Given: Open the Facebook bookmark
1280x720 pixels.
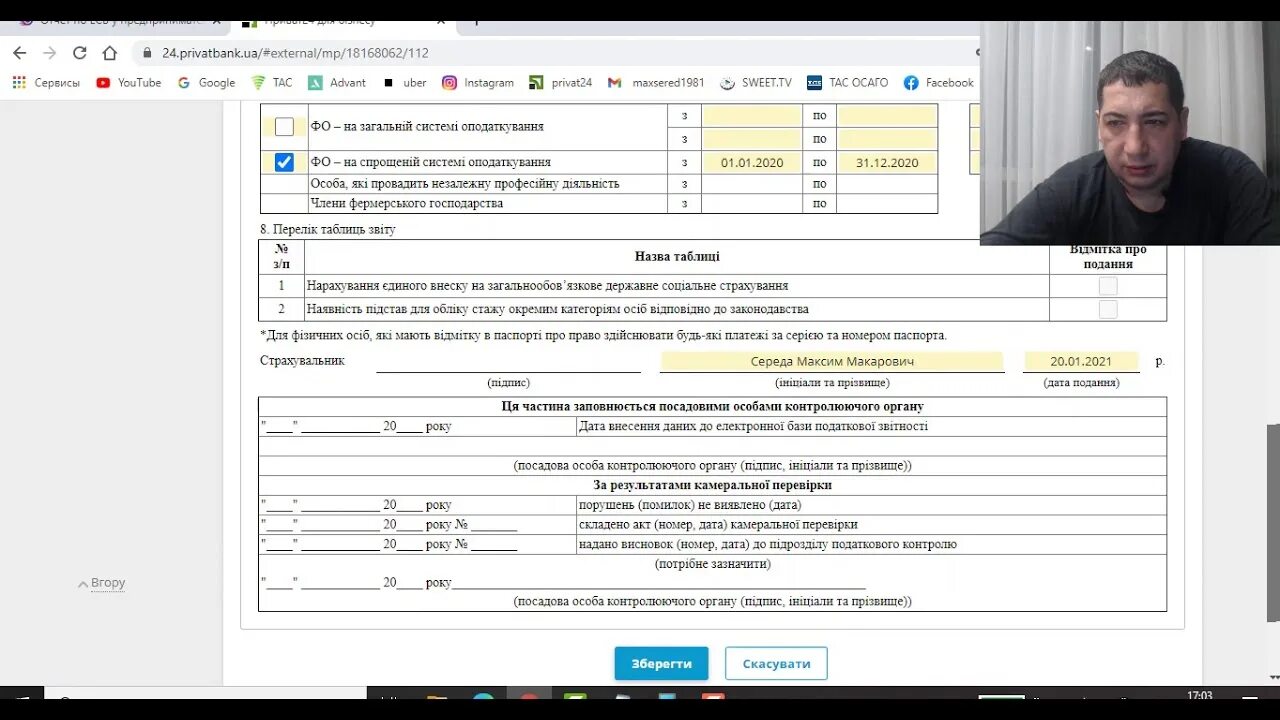Looking at the screenshot, I should tap(938, 83).
